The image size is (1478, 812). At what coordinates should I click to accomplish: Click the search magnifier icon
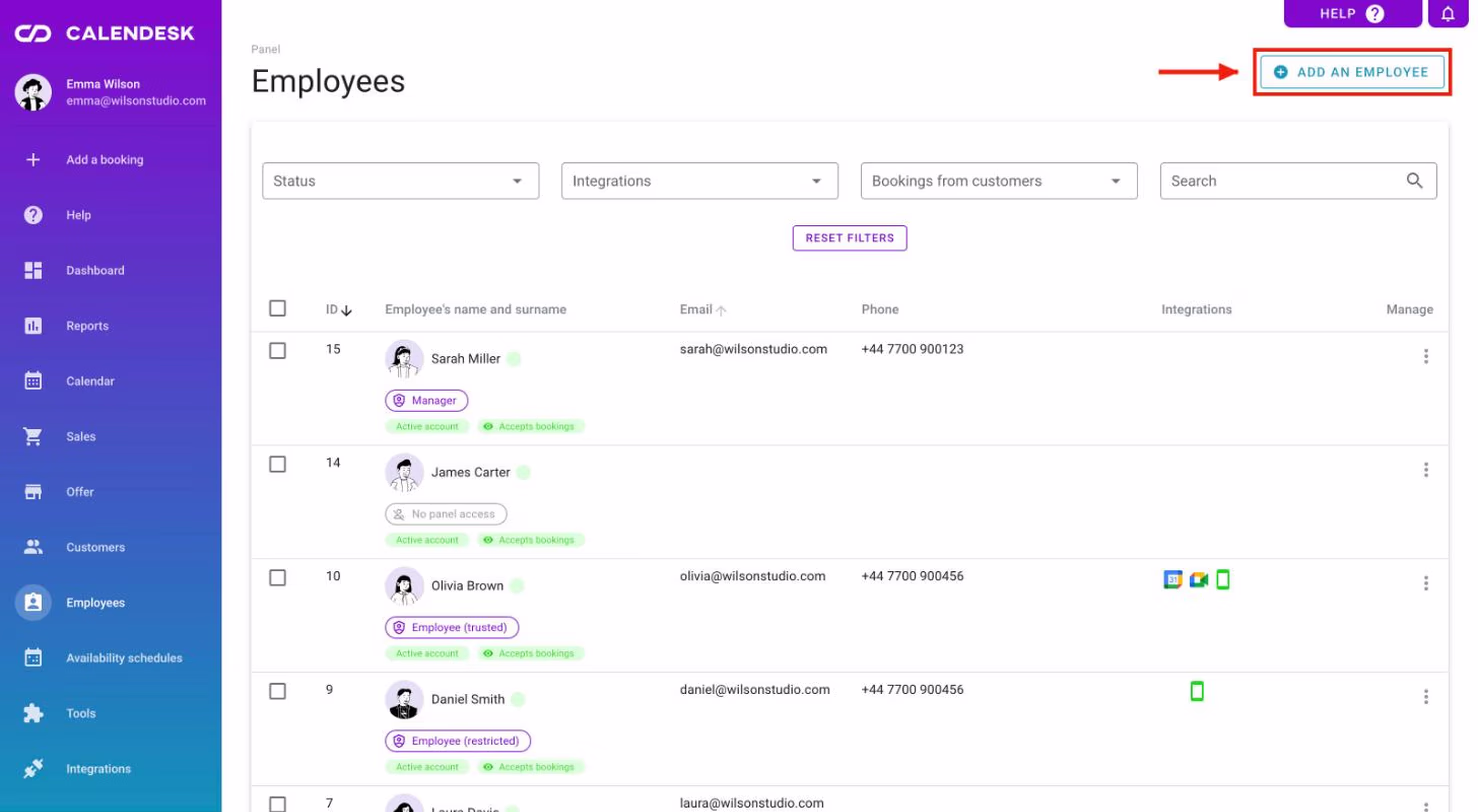[x=1414, y=181]
